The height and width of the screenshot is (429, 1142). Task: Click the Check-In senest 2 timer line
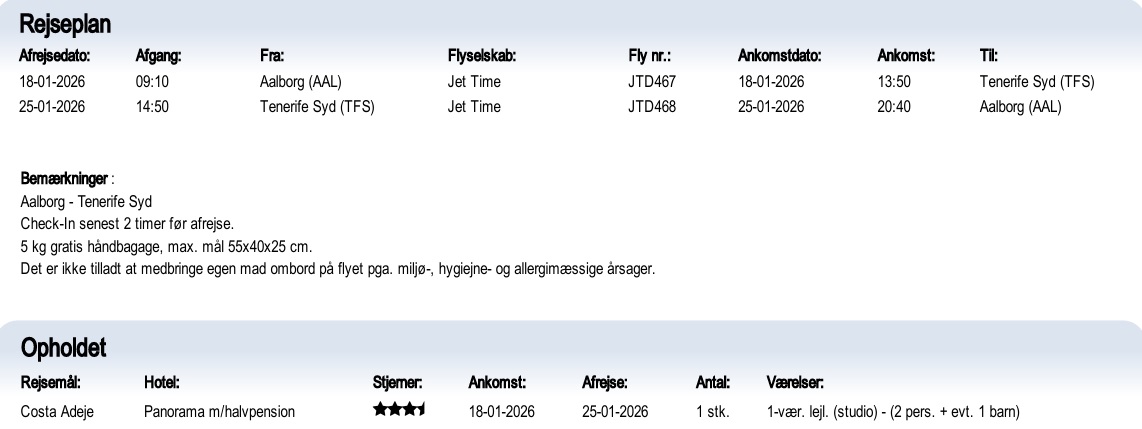point(127,223)
